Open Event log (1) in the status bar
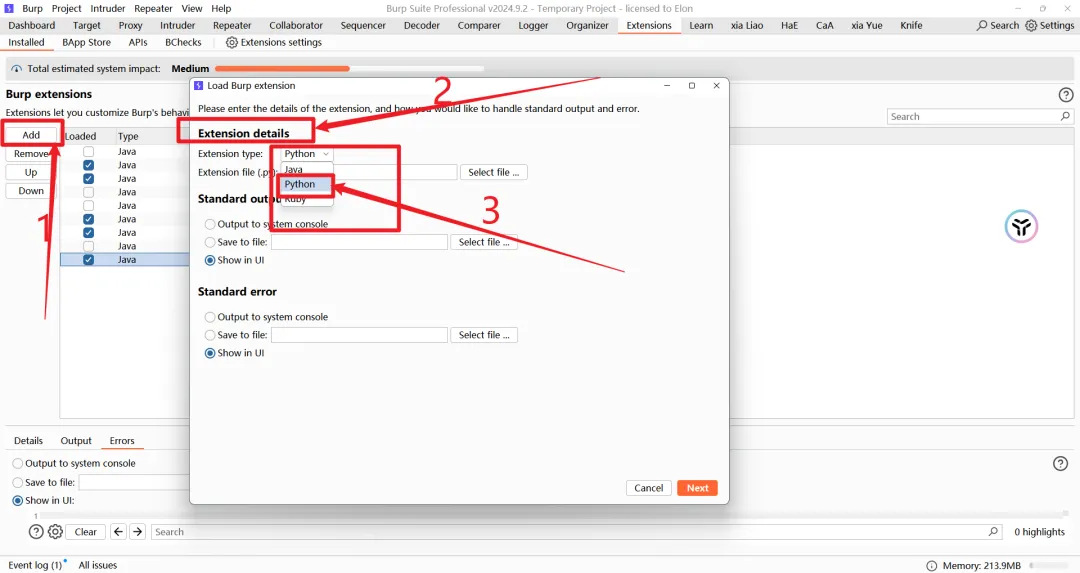 pyautogui.click(x=35, y=565)
